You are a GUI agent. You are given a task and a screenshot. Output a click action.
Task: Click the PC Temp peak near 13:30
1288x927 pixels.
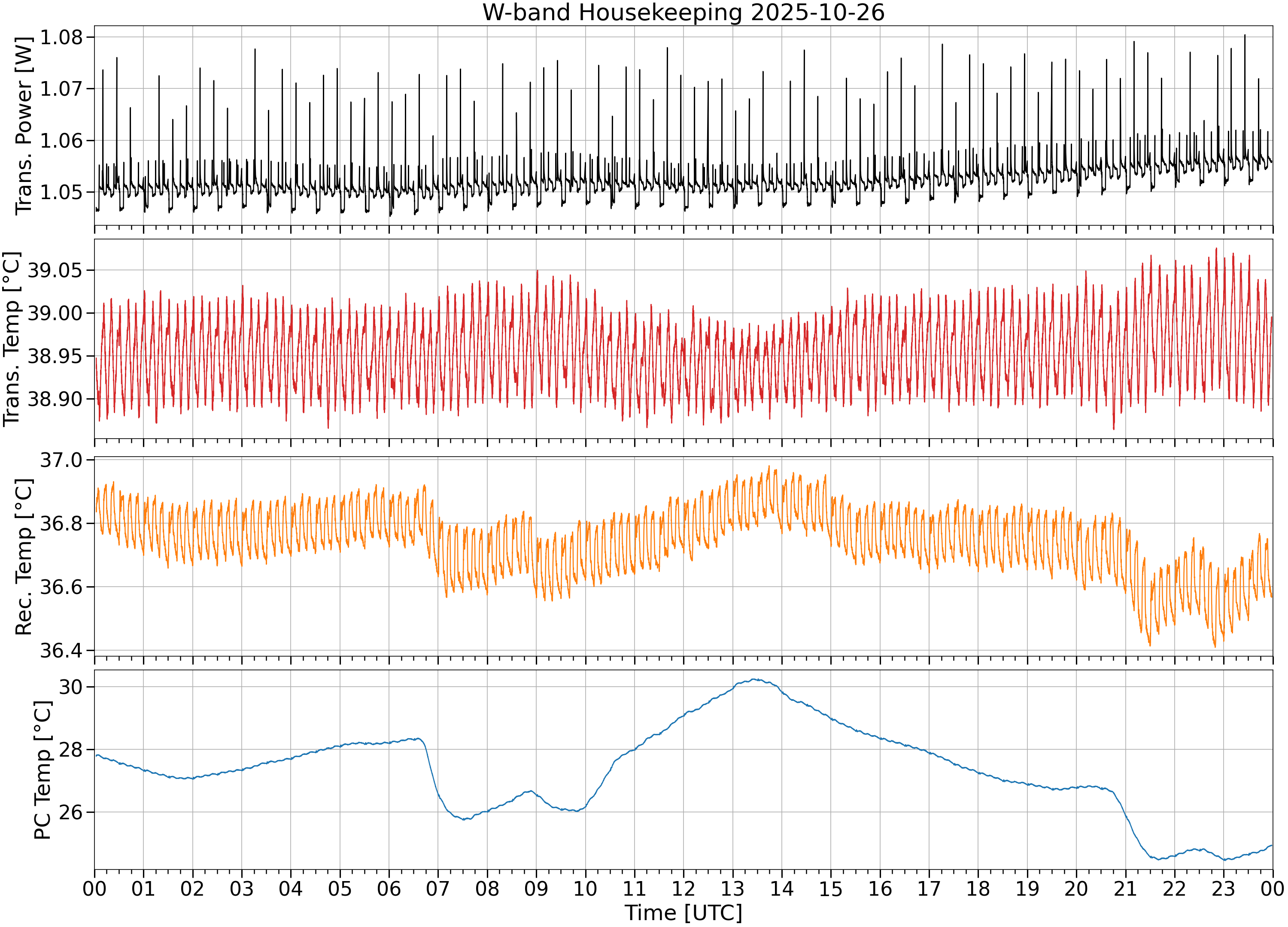[x=754, y=679]
